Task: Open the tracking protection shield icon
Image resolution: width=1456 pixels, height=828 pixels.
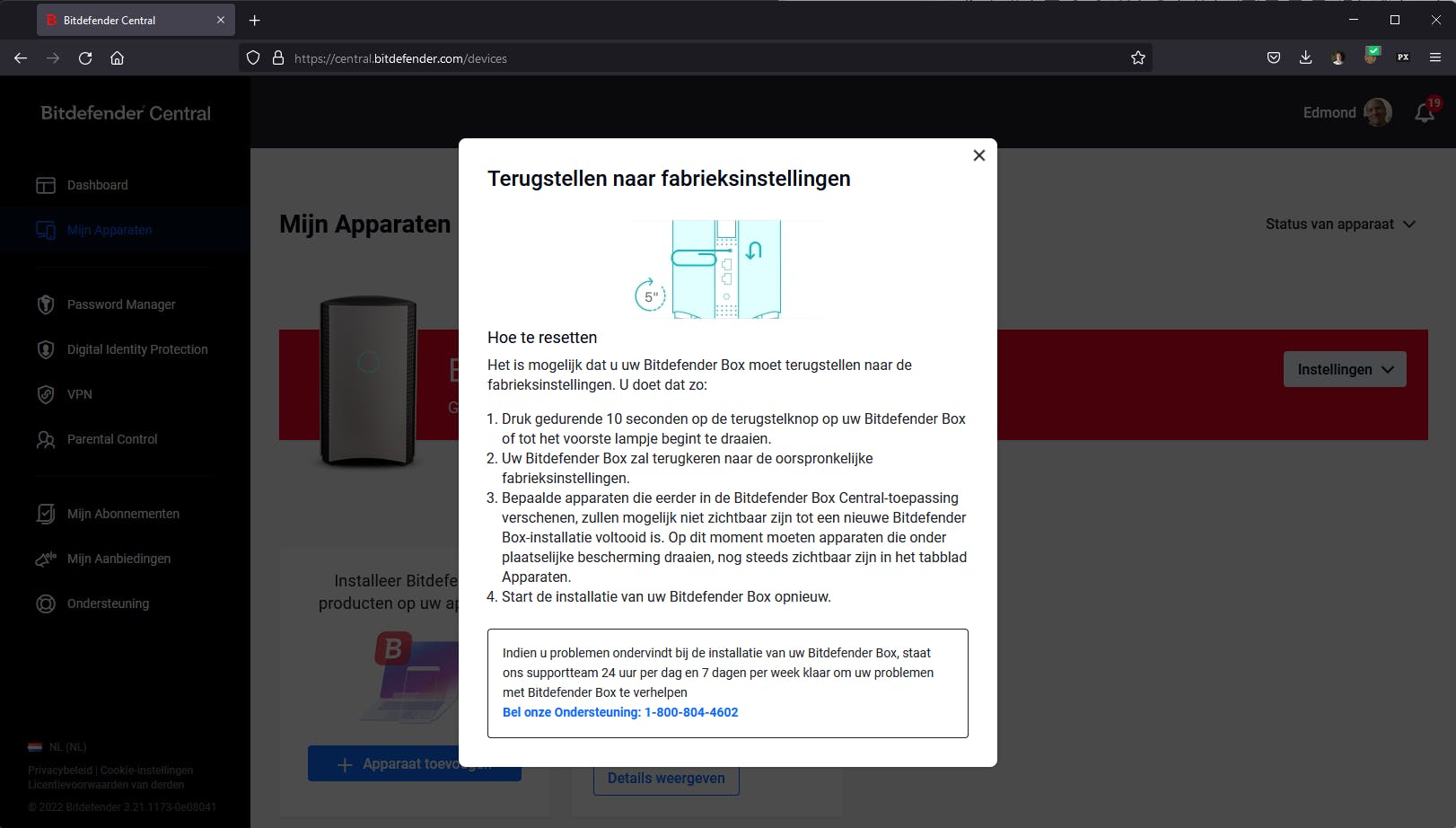Action: [253, 58]
